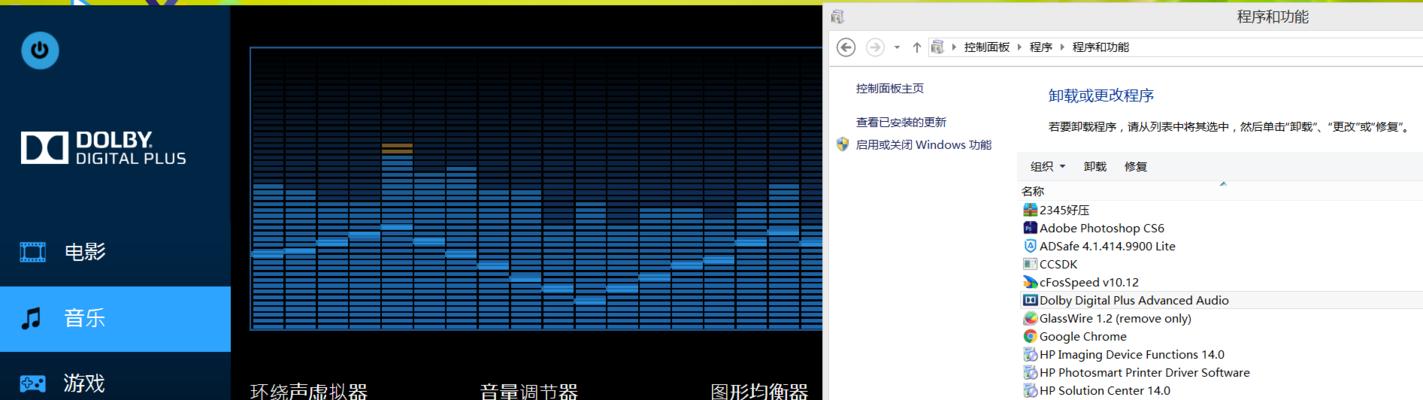Open the recent locations dropdown arrow

click(897, 47)
